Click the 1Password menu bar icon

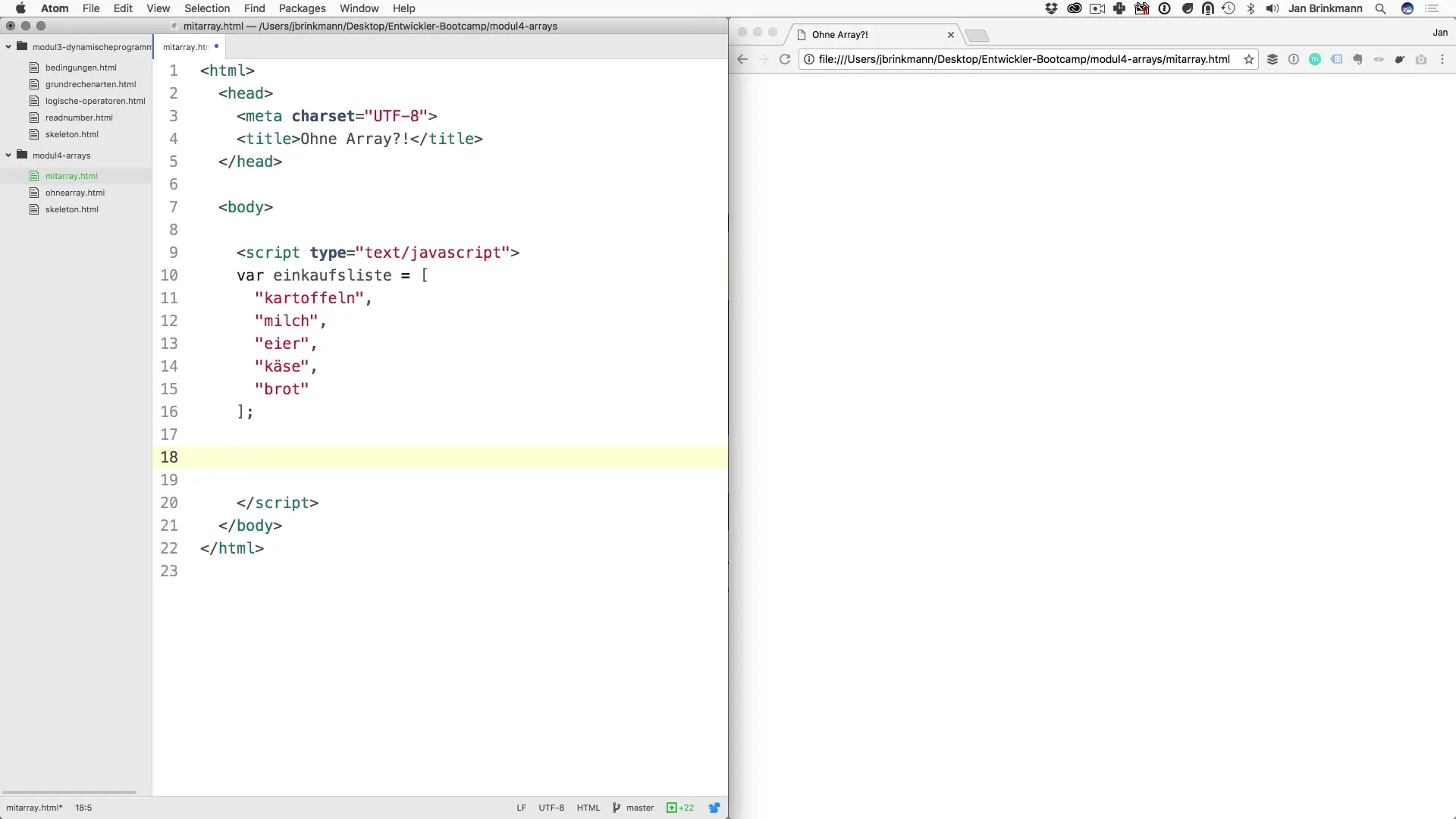(x=1165, y=8)
